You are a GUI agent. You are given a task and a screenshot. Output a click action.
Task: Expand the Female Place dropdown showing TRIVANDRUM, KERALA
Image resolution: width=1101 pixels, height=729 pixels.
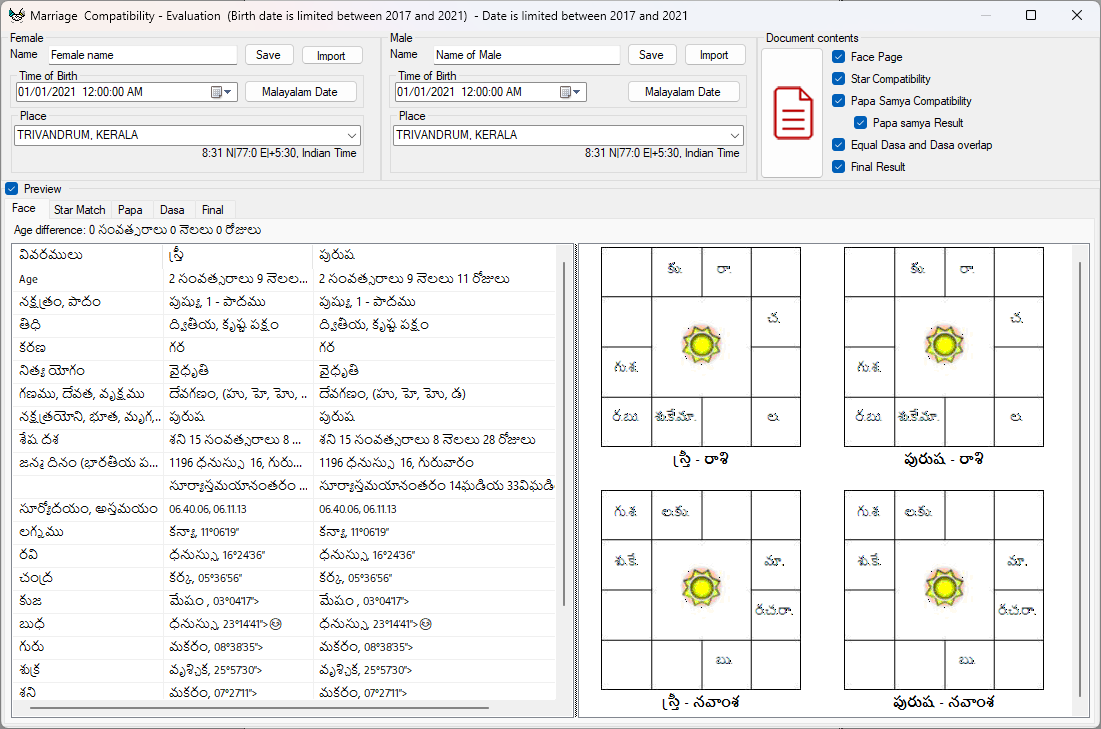point(352,136)
